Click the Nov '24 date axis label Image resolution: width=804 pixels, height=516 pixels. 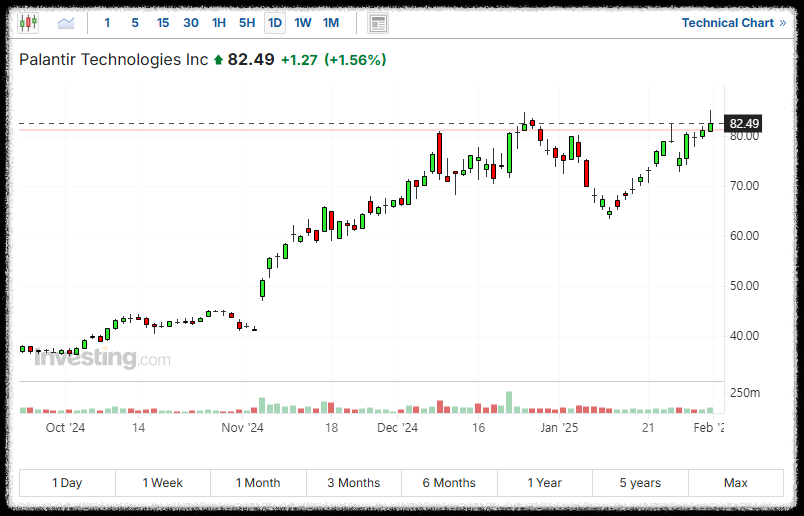[242, 428]
